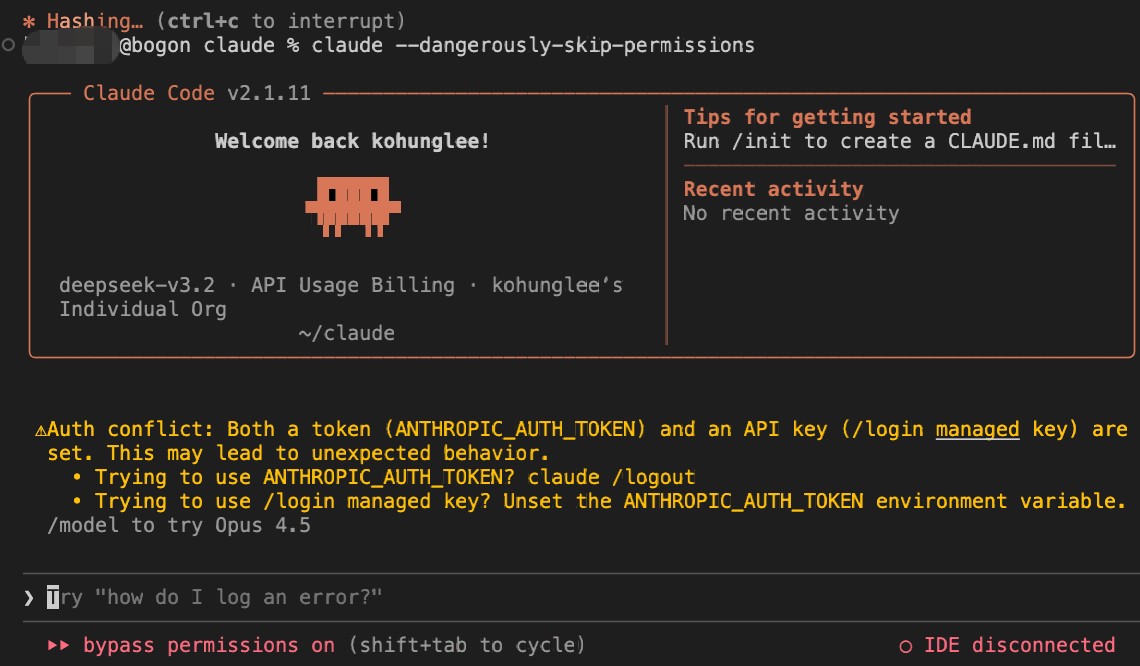Click the IDE disconnected circle icon

tap(905, 646)
